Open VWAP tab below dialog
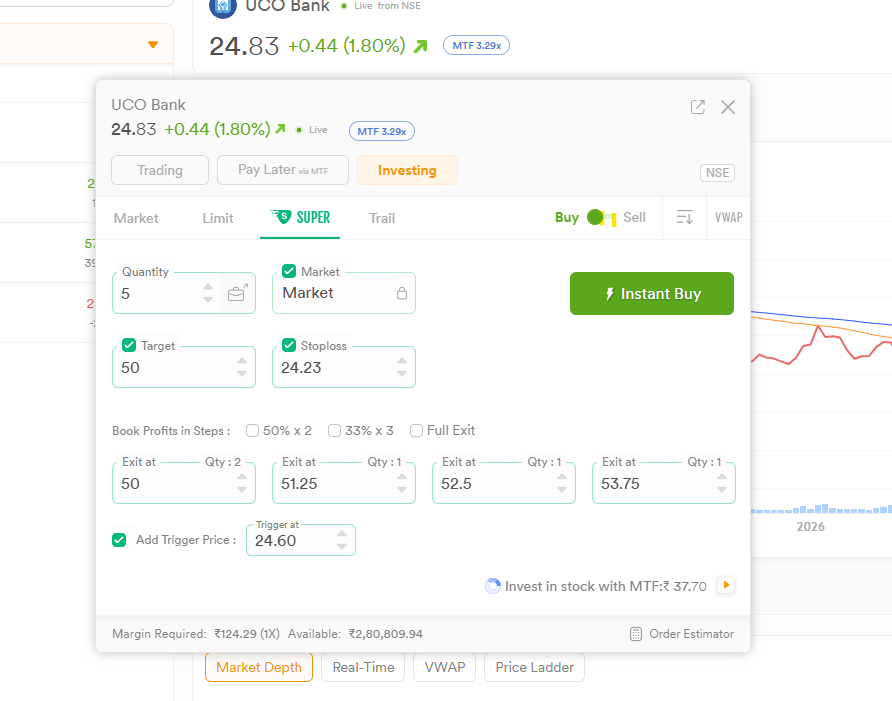 (445, 667)
